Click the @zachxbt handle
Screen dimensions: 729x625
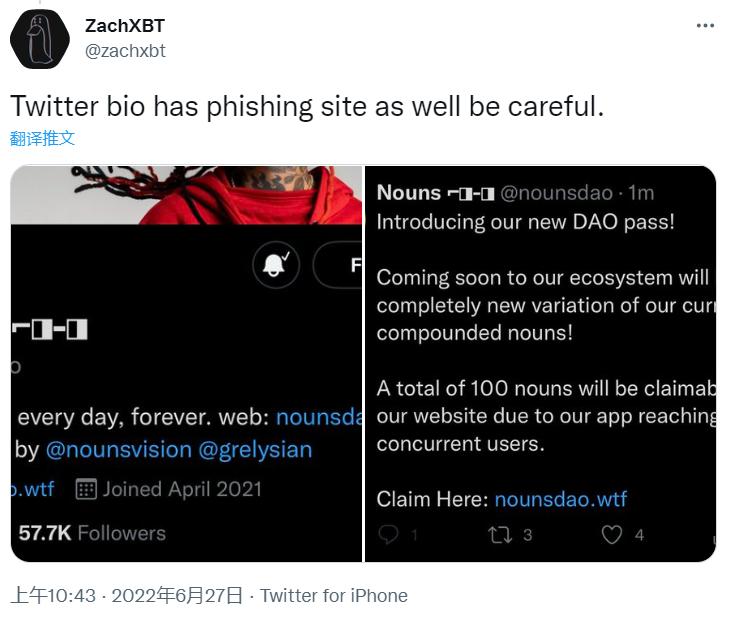point(125,51)
